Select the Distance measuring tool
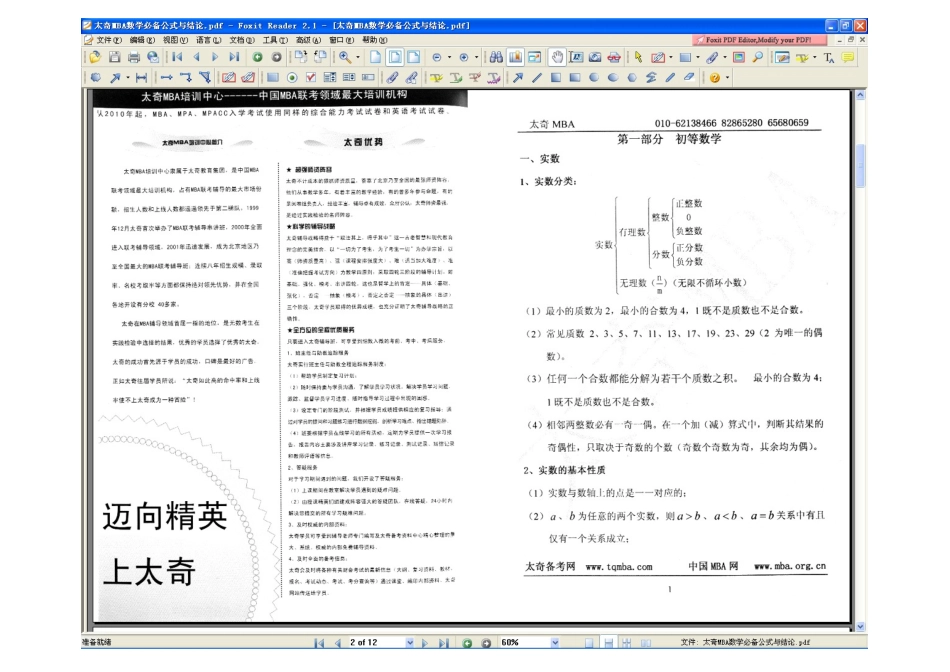 [x=141, y=78]
